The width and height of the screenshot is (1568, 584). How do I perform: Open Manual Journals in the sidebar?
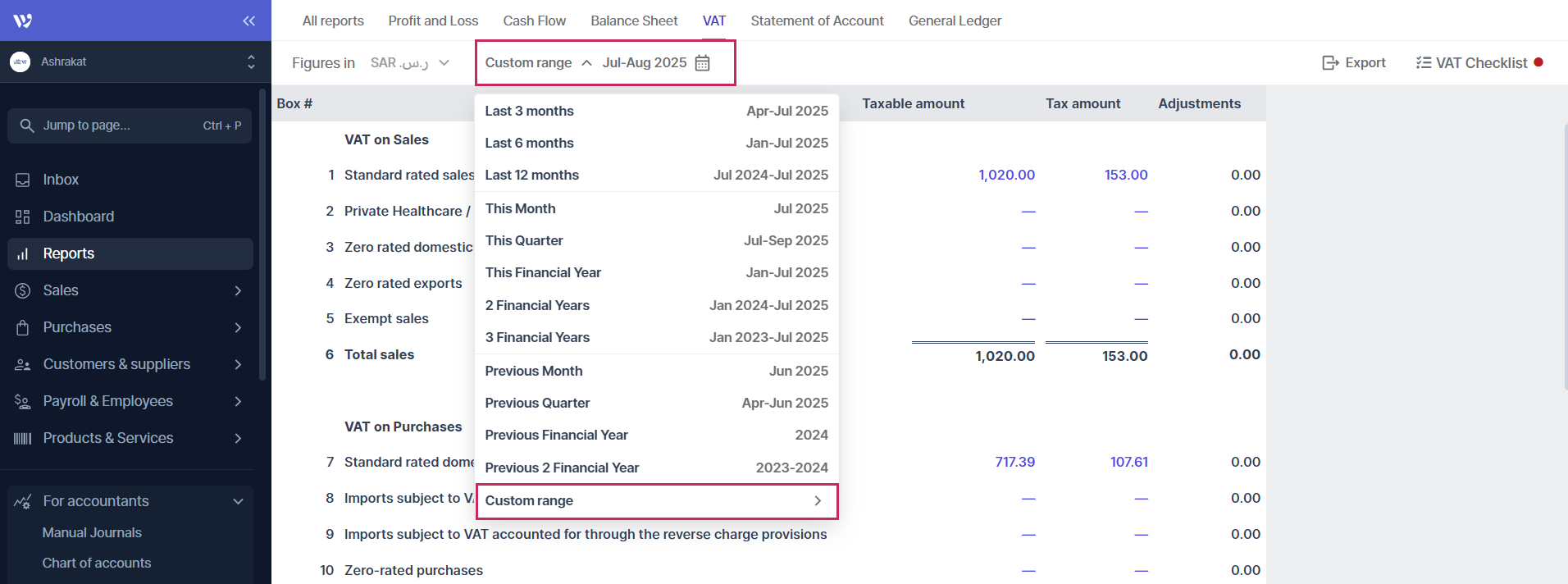coord(92,533)
